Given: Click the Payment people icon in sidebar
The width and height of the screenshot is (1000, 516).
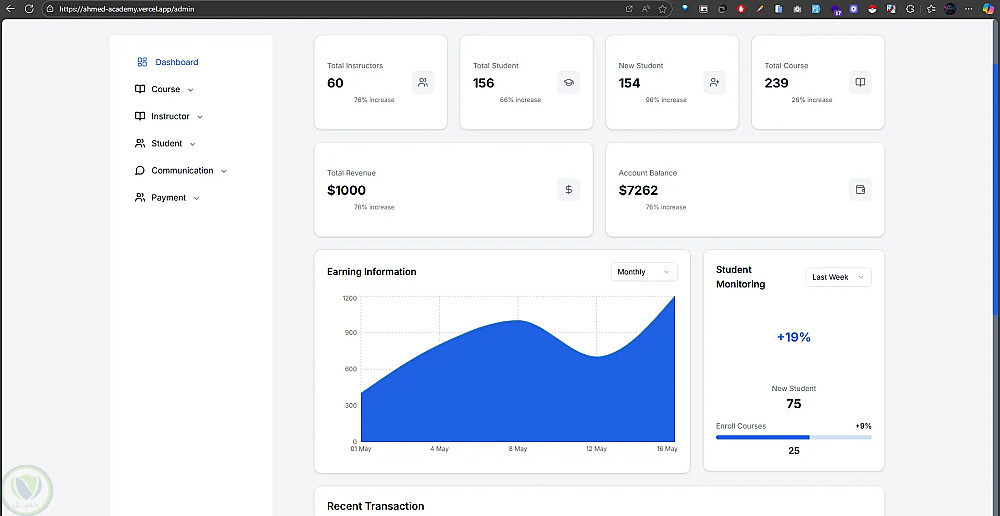Looking at the screenshot, I should 140,198.
